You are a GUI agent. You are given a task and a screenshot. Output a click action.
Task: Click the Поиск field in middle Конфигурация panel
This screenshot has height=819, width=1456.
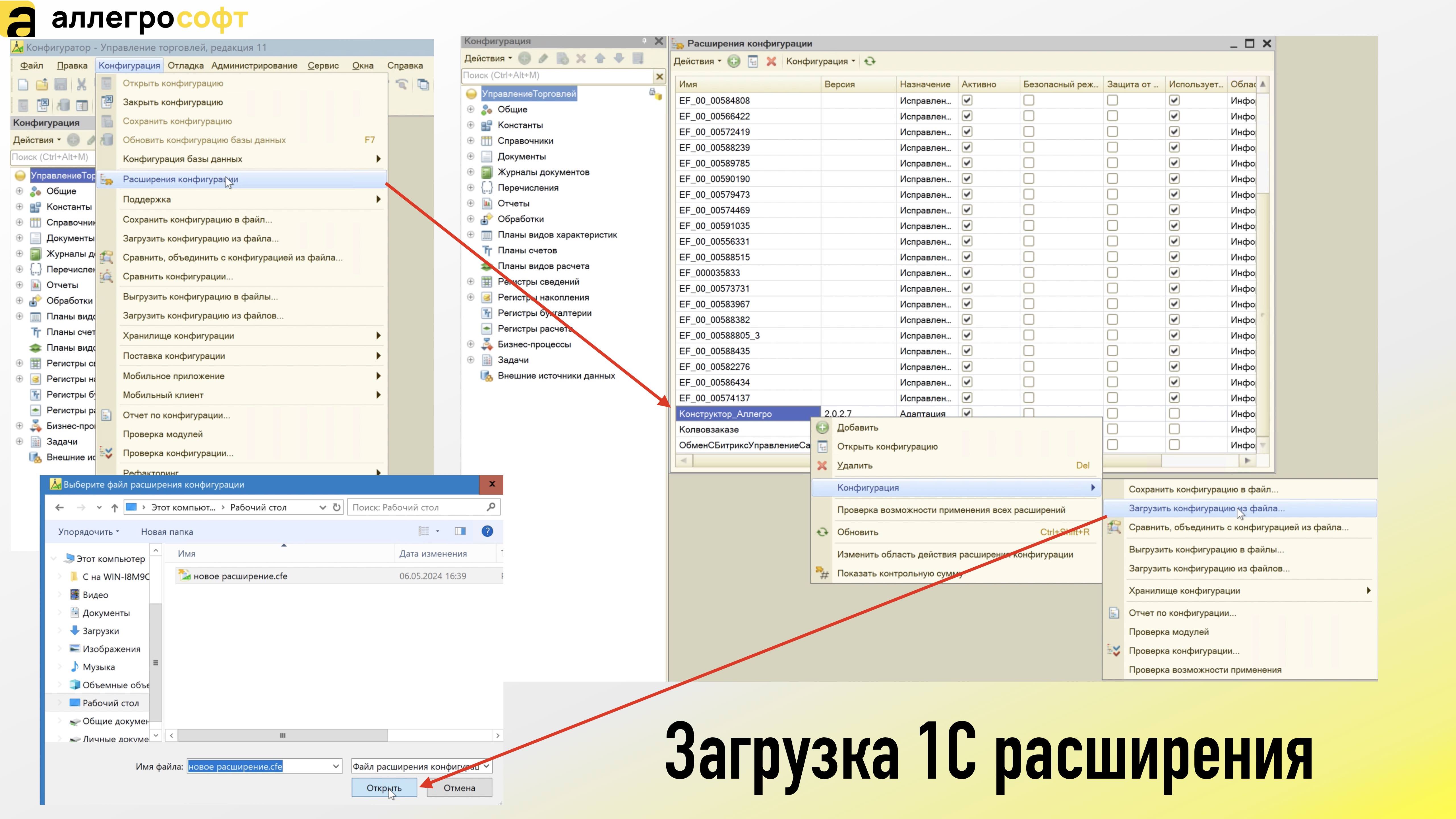click(557, 76)
